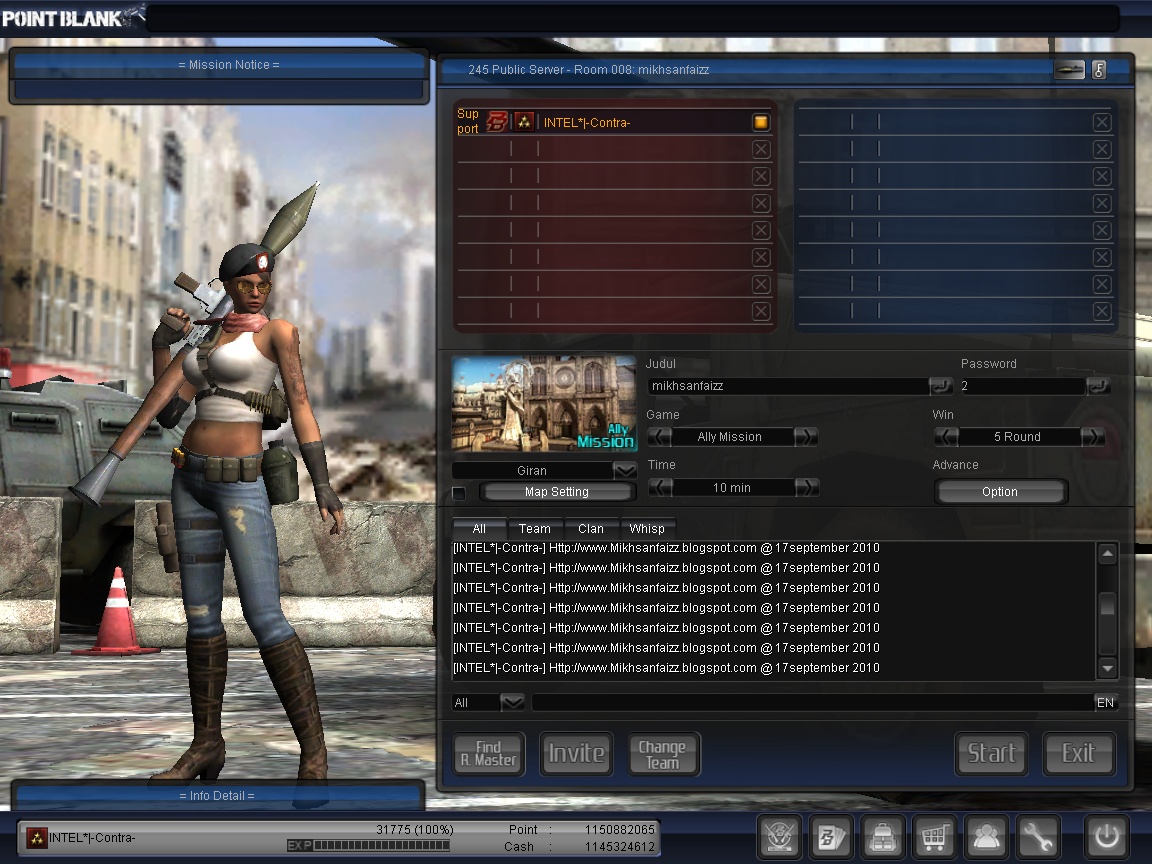Switch to the Clan chat tab

pyautogui.click(x=591, y=528)
